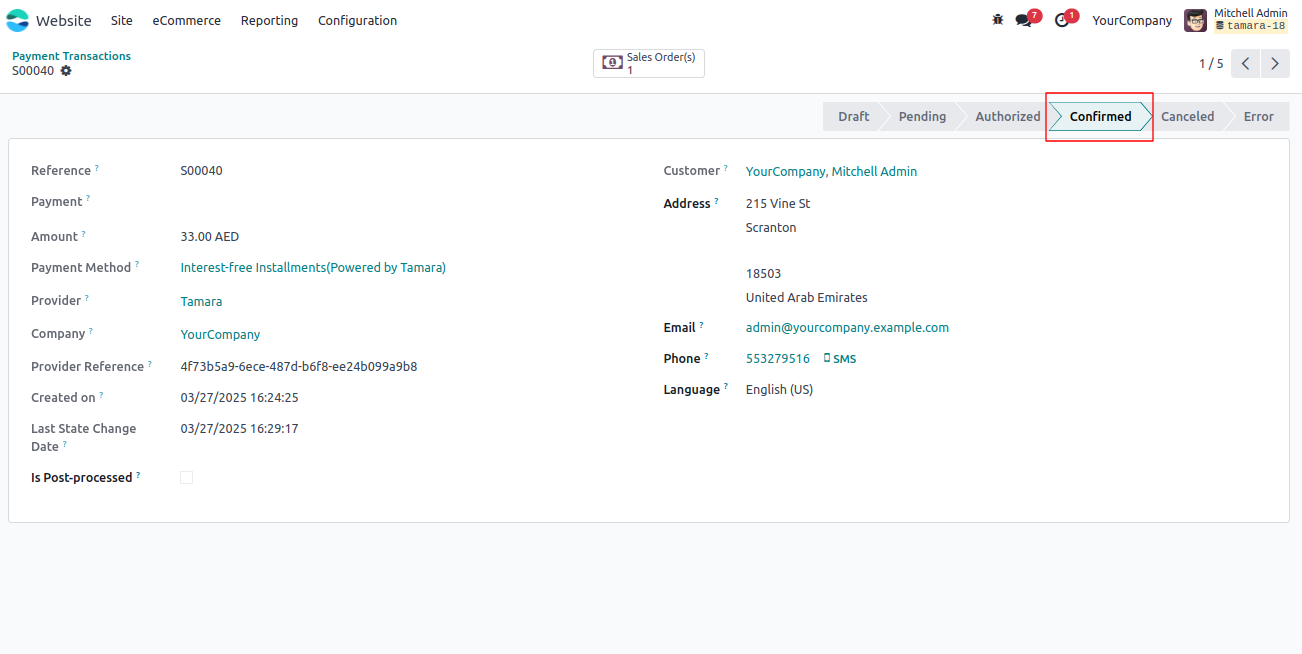Select the Canceled status stage

click(1187, 116)
